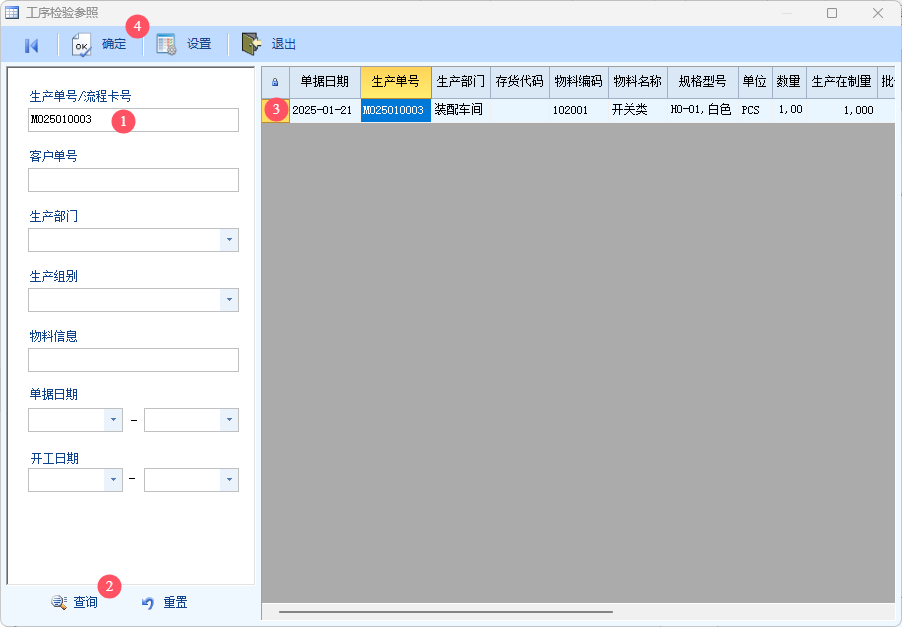Click the 重置 reset button text

pyautogui.click(x=175, y=603)
